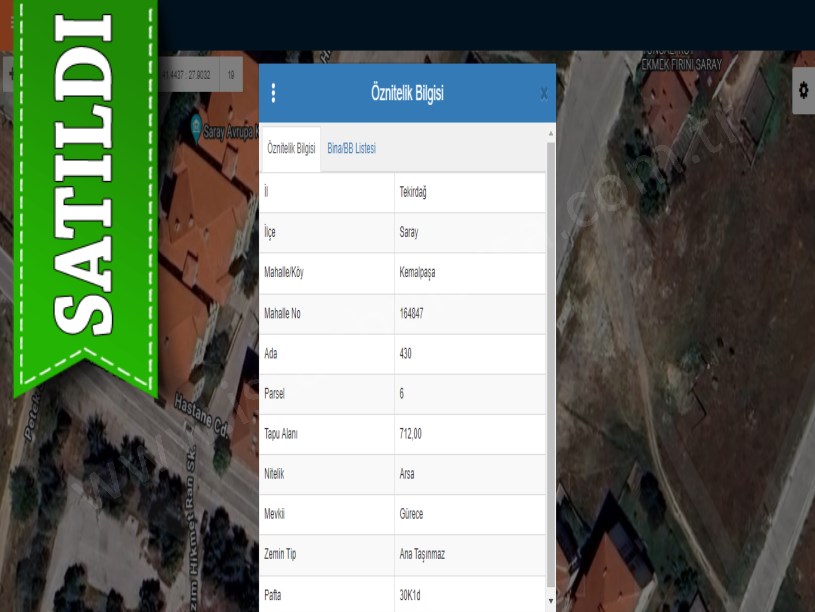815x612 pixels.
Task: Select the Öznitelik Bilgisi tab
Action: pyautogui.click(x=291, y=149)
